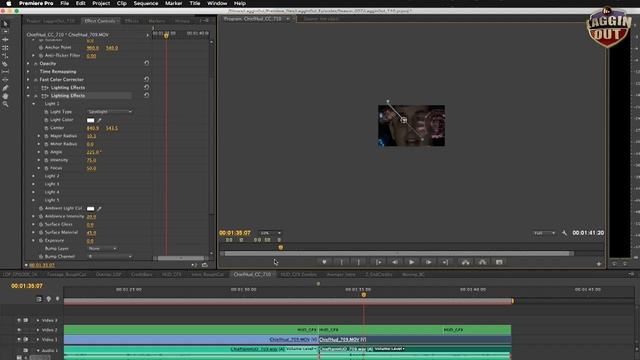Select the Razor tool
Viewport: 640px width, 360px height.
[5, 64]
